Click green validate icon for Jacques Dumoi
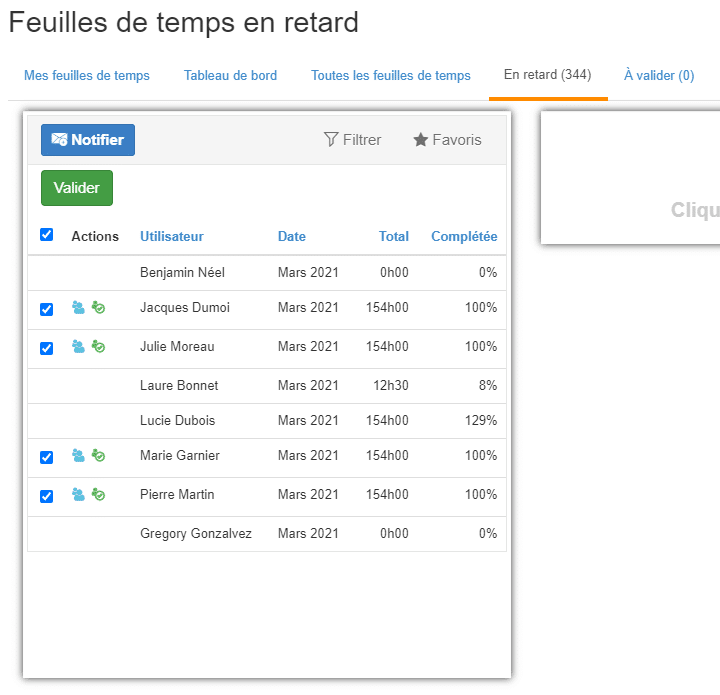Viewport: 720px width, 695px height. pos(98,308)
